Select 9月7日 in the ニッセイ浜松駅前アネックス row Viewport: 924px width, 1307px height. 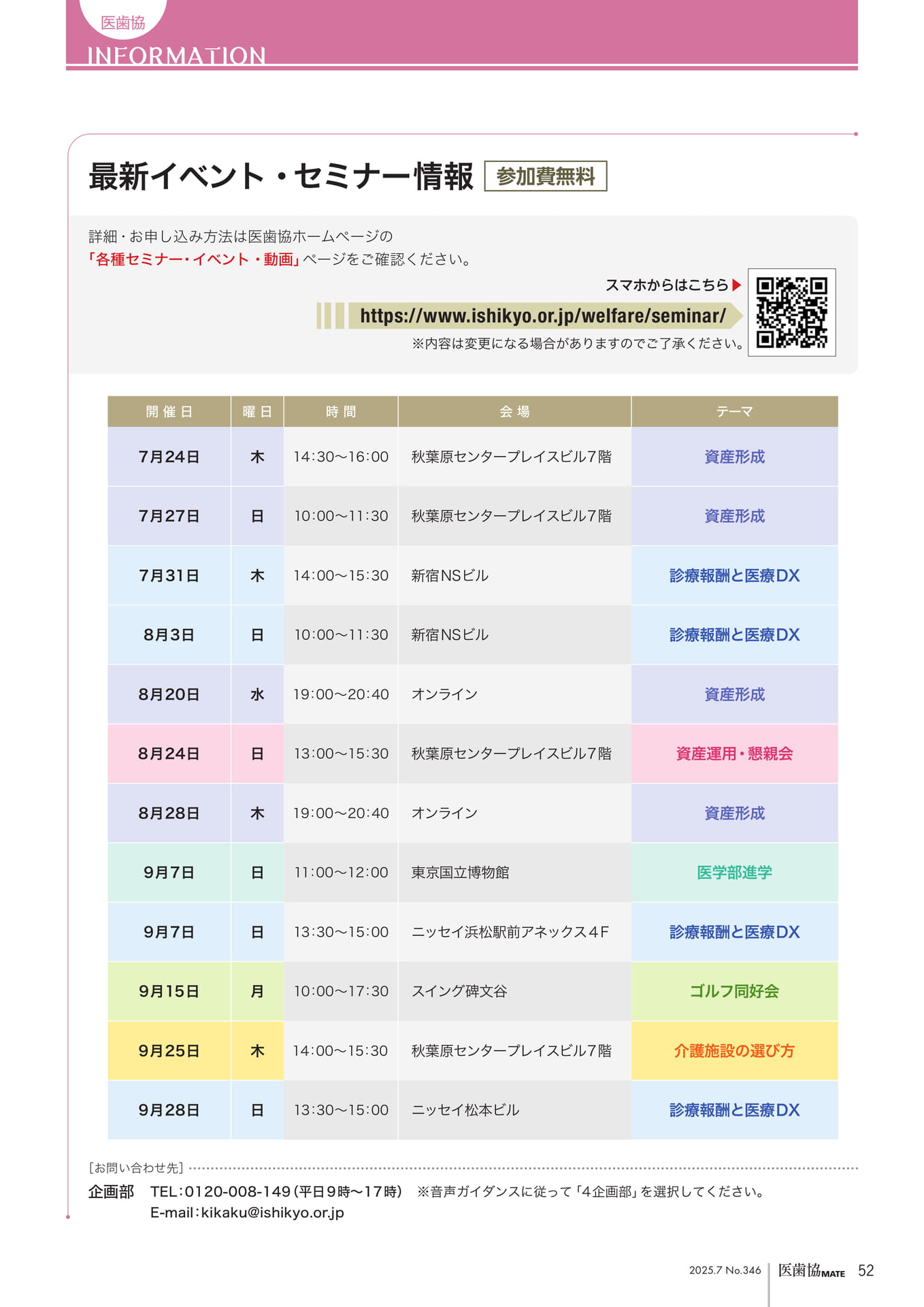pyautogui.click(x=169, y=932)
